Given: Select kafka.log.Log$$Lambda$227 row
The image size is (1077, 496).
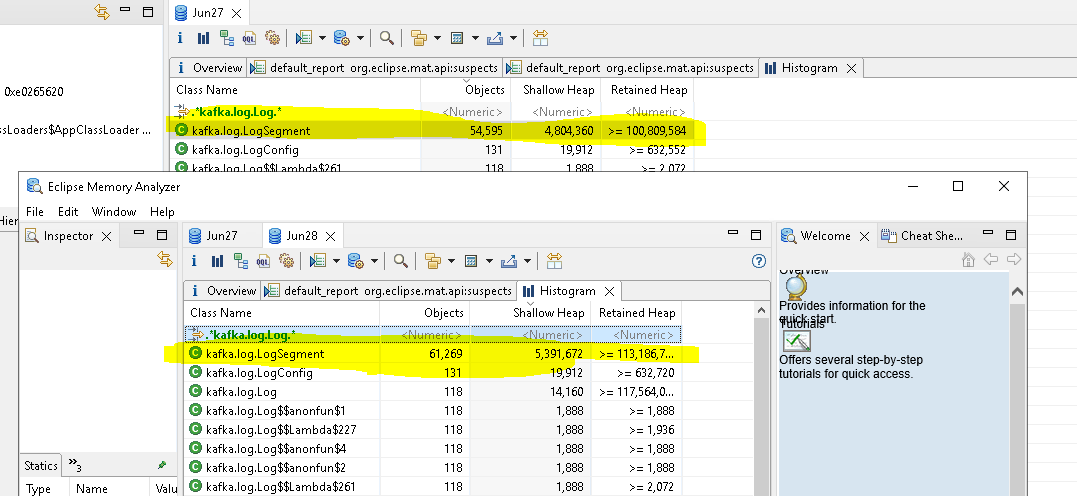Looking at the screenshot, I should (x=434, y=430).
